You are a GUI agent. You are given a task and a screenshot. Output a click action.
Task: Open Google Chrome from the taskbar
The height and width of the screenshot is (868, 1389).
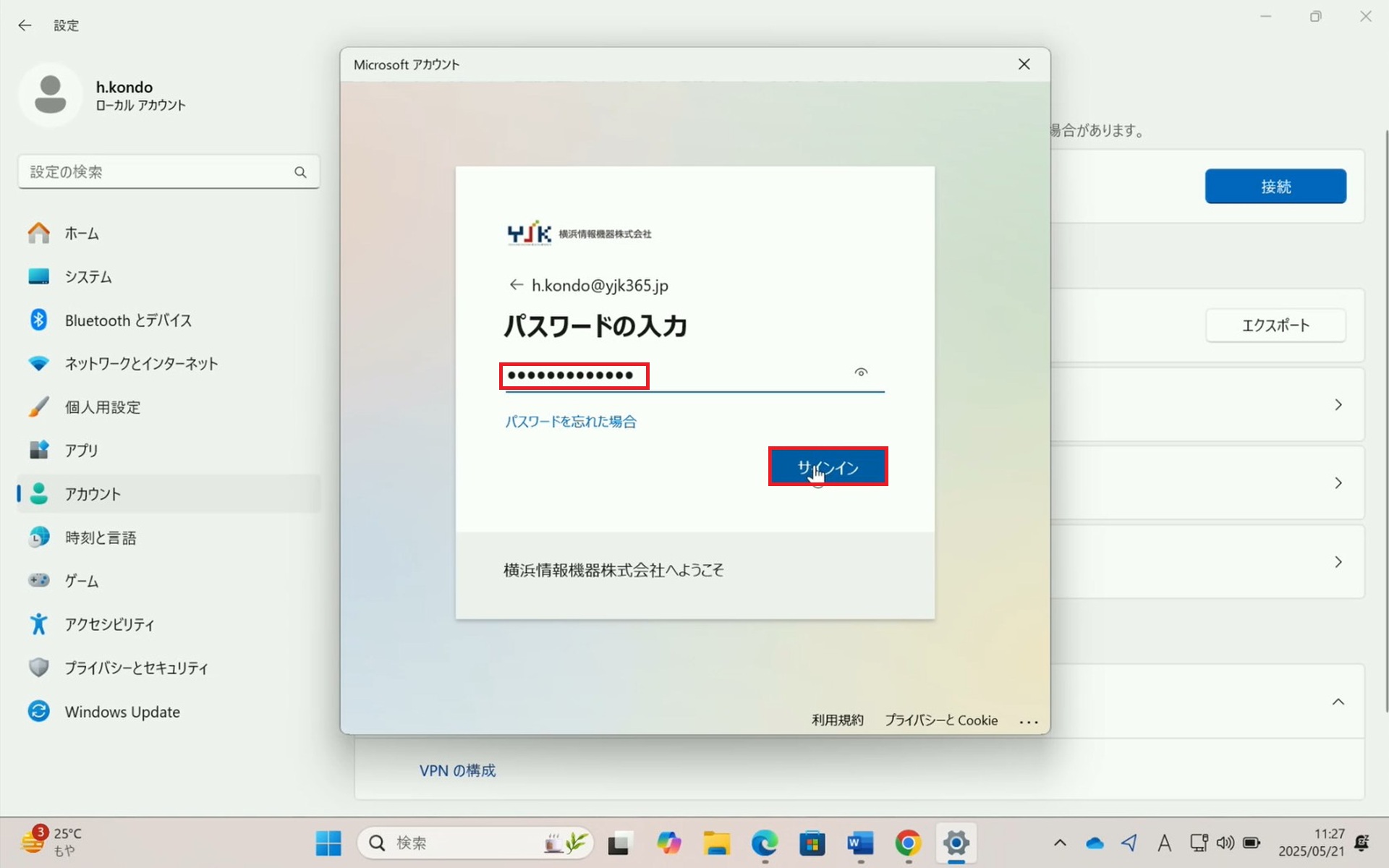click(x=908, y=843)
